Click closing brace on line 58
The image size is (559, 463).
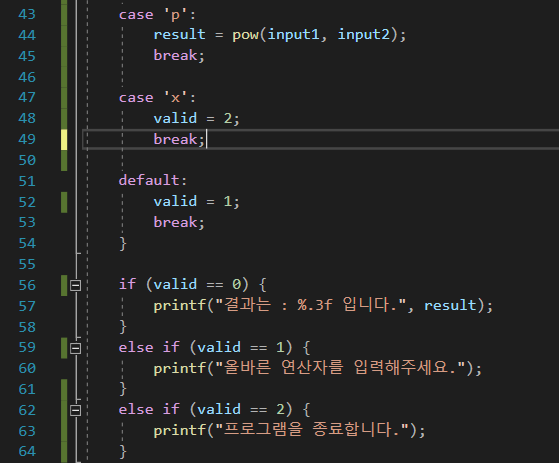123,327
